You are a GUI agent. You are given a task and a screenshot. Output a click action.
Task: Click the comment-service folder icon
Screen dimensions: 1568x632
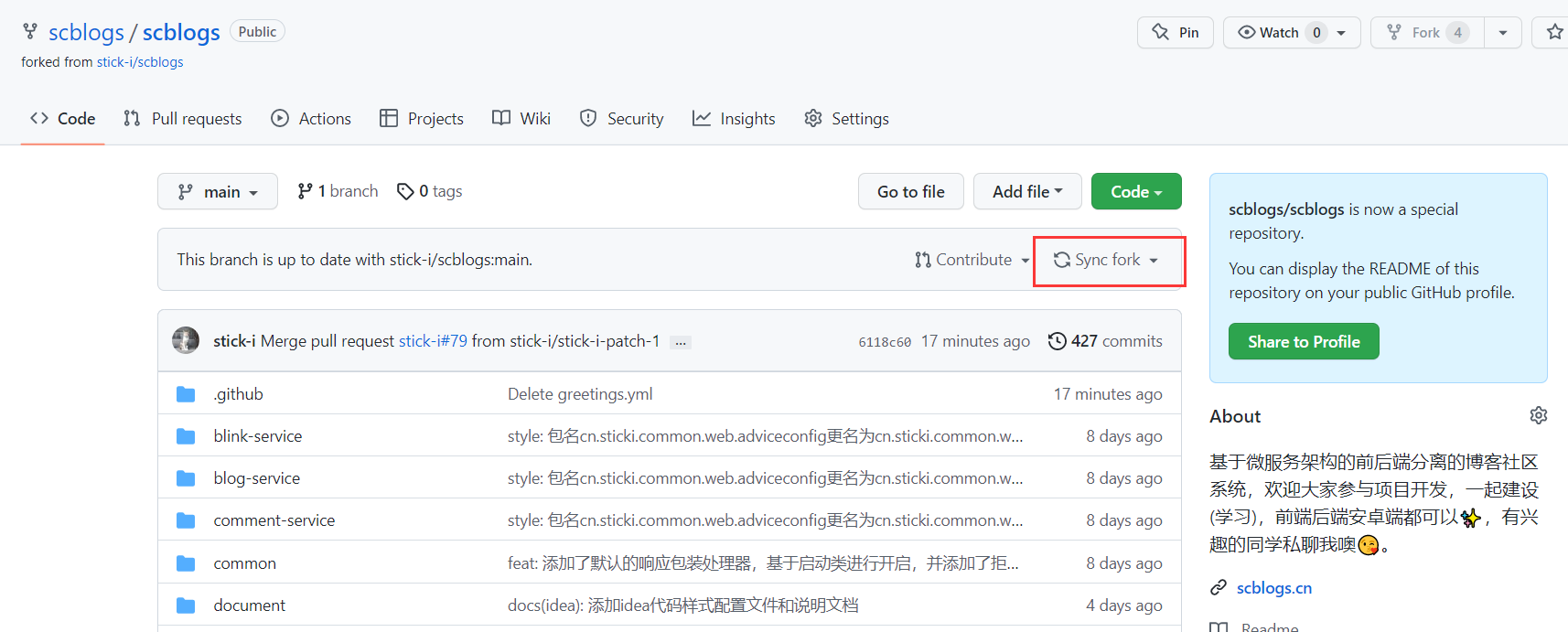coord(186,520)
